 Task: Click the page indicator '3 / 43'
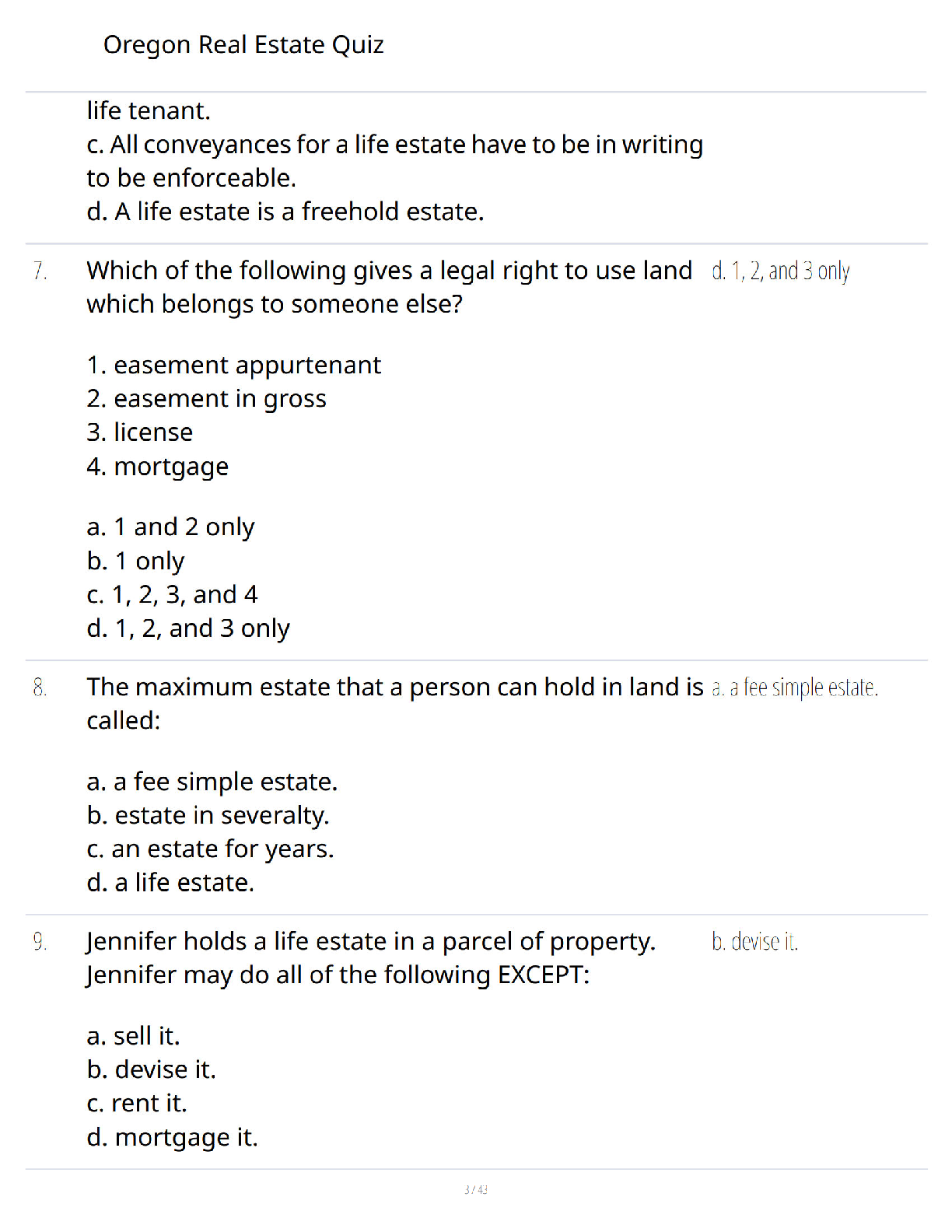pos(476,1189)
